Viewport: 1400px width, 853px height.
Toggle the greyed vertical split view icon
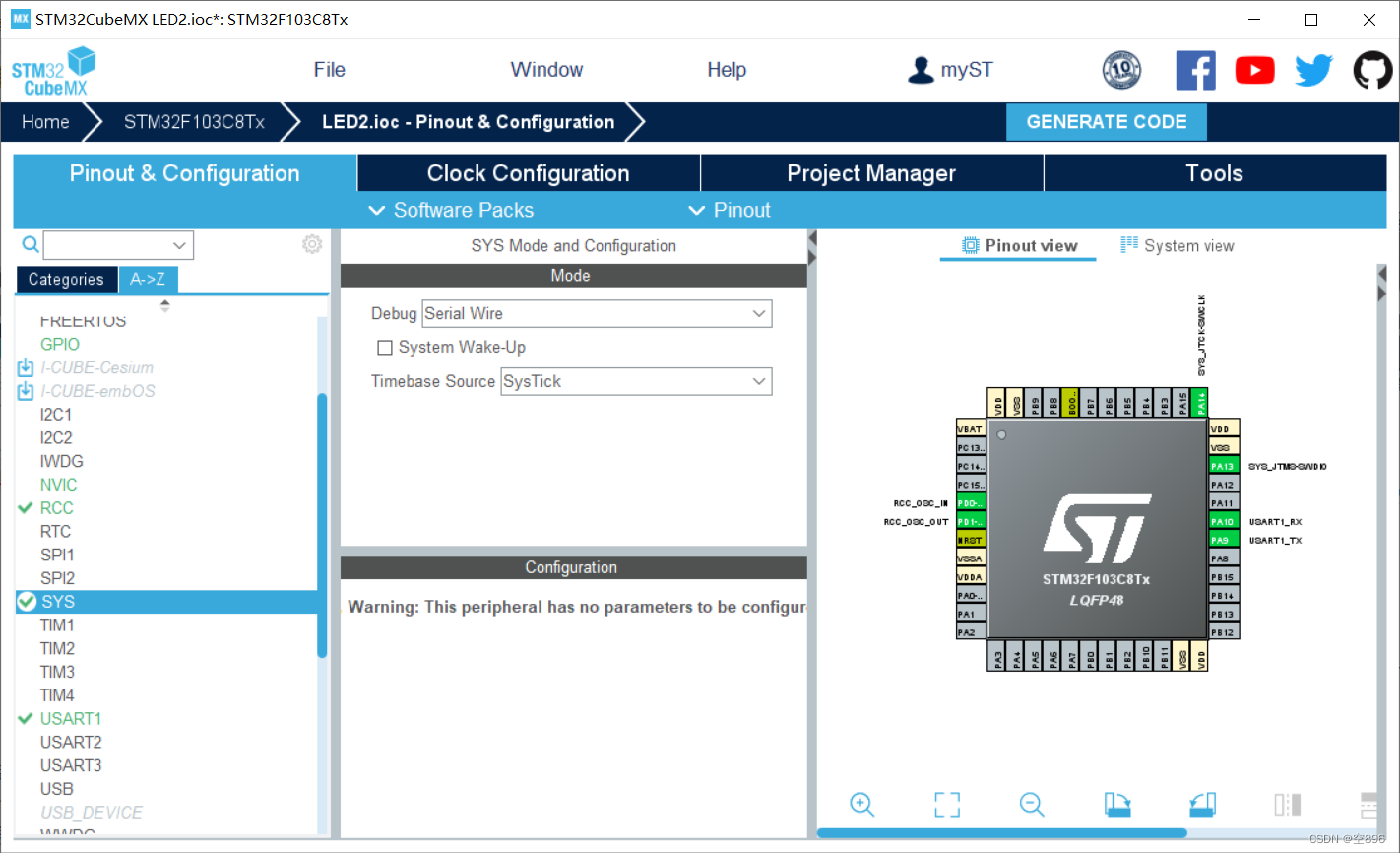1288,804
